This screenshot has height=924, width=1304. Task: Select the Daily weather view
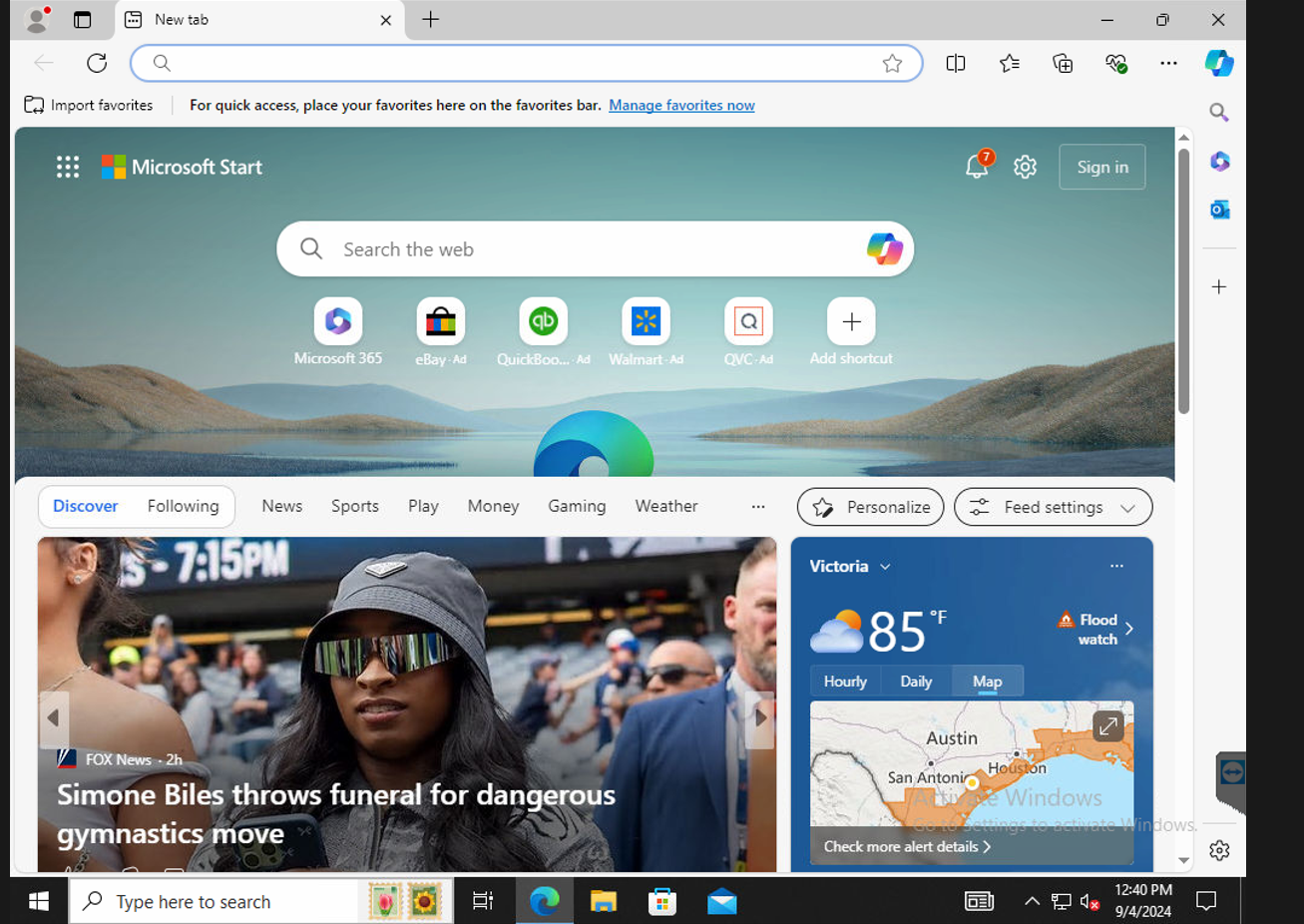(916, 682)
